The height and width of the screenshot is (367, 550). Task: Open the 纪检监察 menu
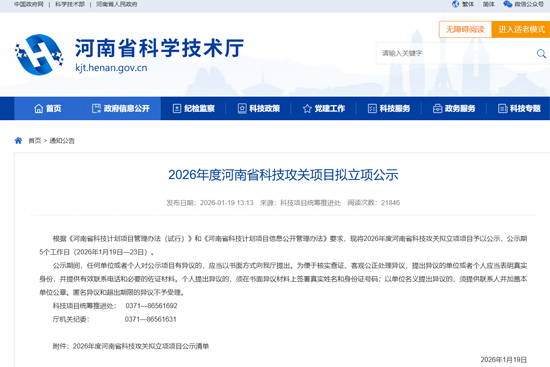(x=194, y=108)
